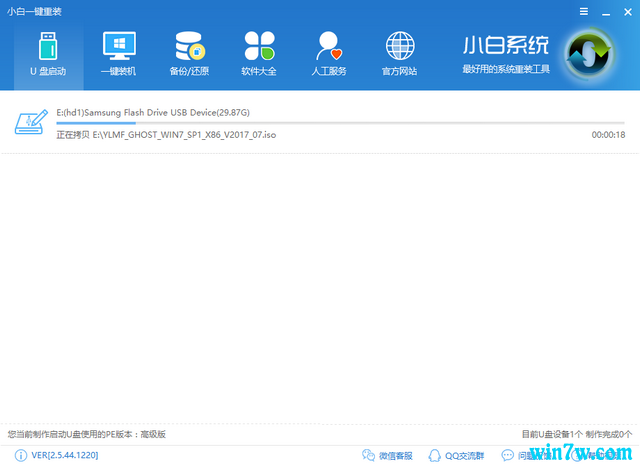
Task: Click the 小白一键重装 window title
Action: [x=34, y=11]
